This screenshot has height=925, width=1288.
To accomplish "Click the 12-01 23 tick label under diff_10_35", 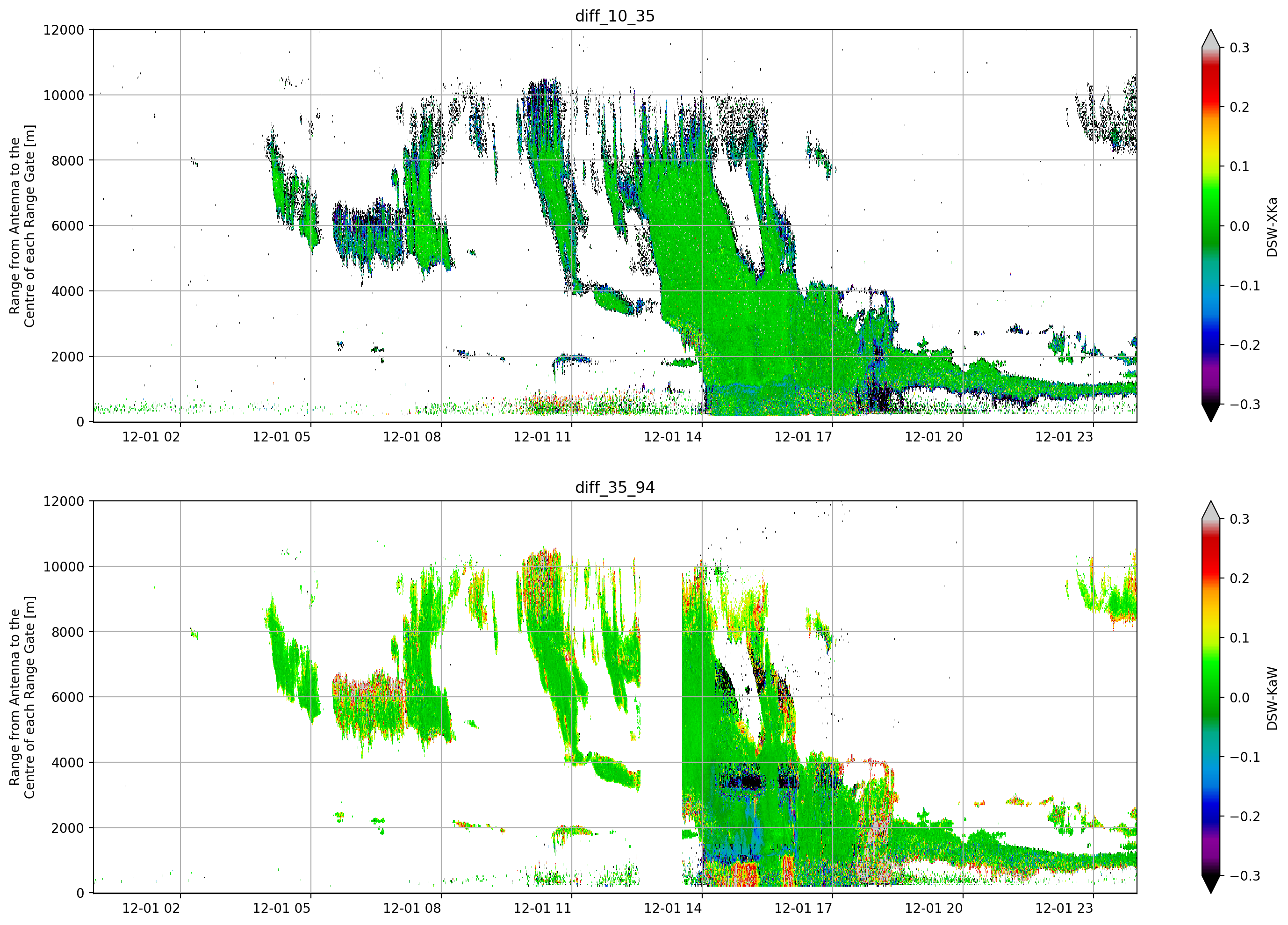I will coord(1064,437).
